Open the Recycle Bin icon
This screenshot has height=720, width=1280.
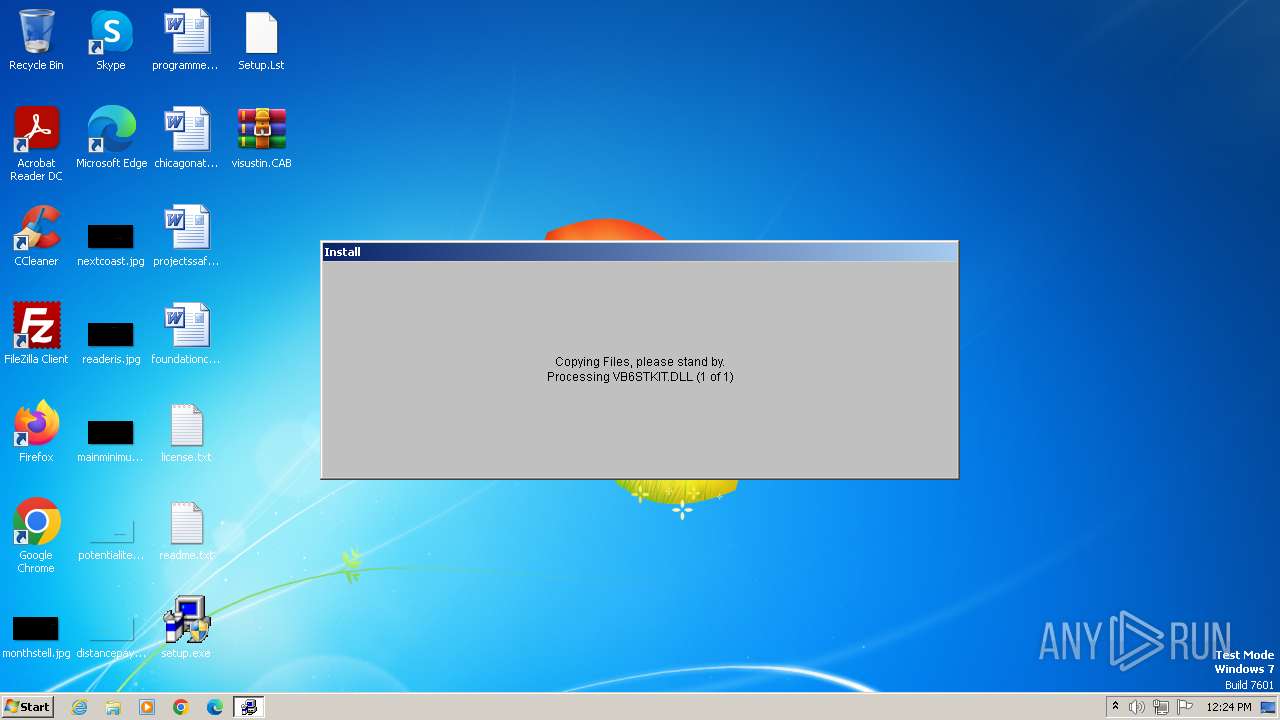click(x=36, y=40)
